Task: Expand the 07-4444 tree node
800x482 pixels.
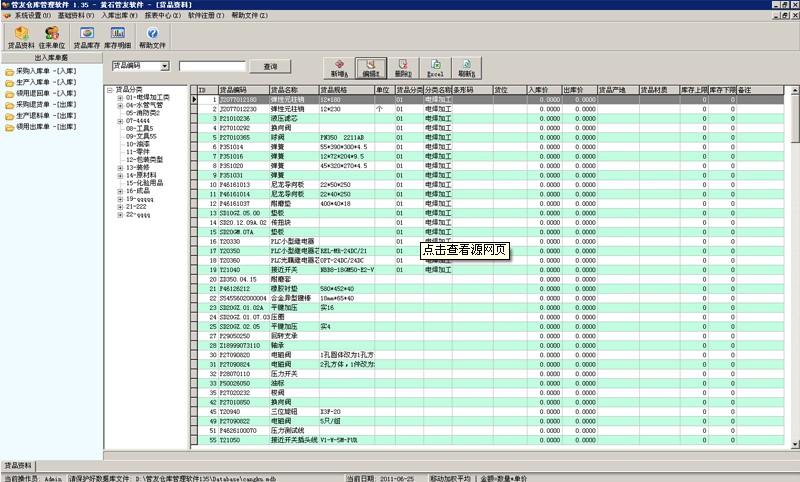Action: pos(120,121)
